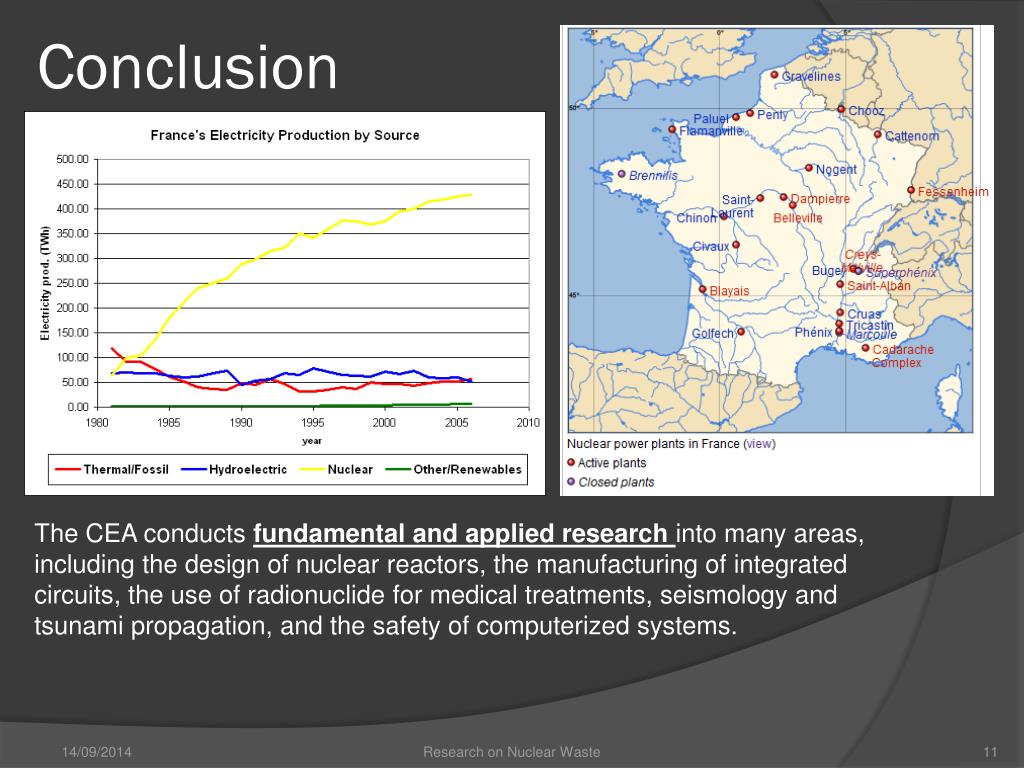This screenshot has height=768, width=1024.
Task: Click the red marker beside Cruas
Action: coord(840,313)
